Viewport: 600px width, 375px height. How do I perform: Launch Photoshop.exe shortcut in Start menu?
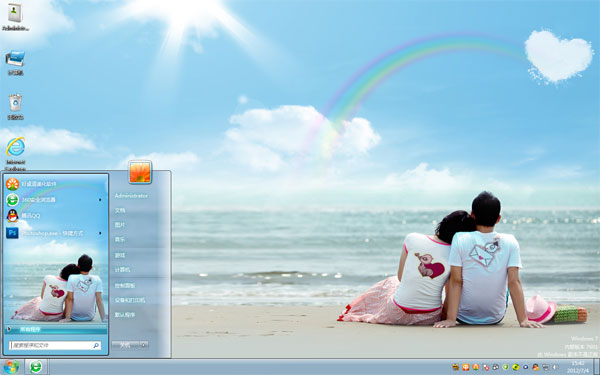(x=55, y=233)
